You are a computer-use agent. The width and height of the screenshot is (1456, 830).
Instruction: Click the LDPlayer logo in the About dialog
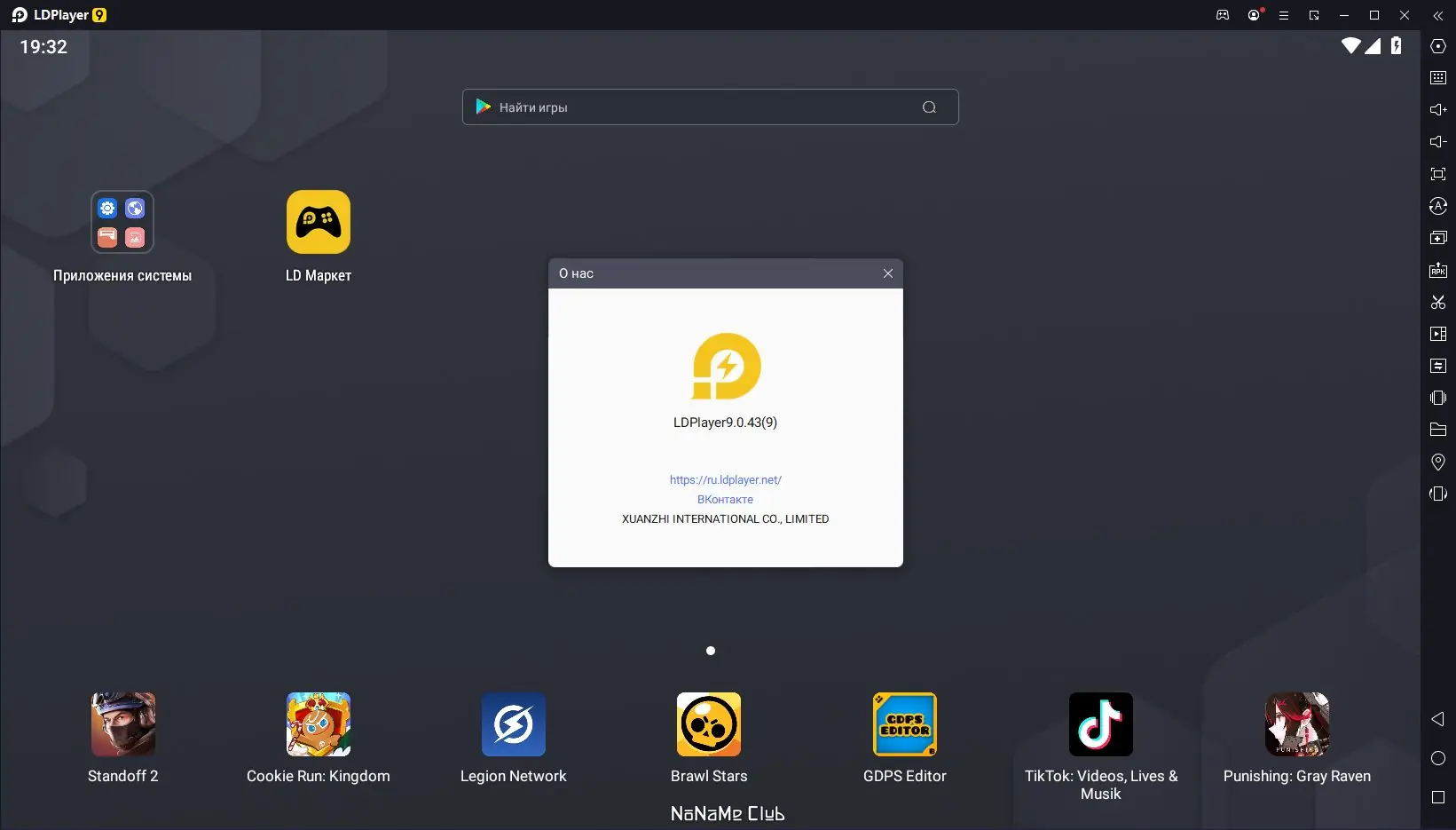click(x=726, y=367)
